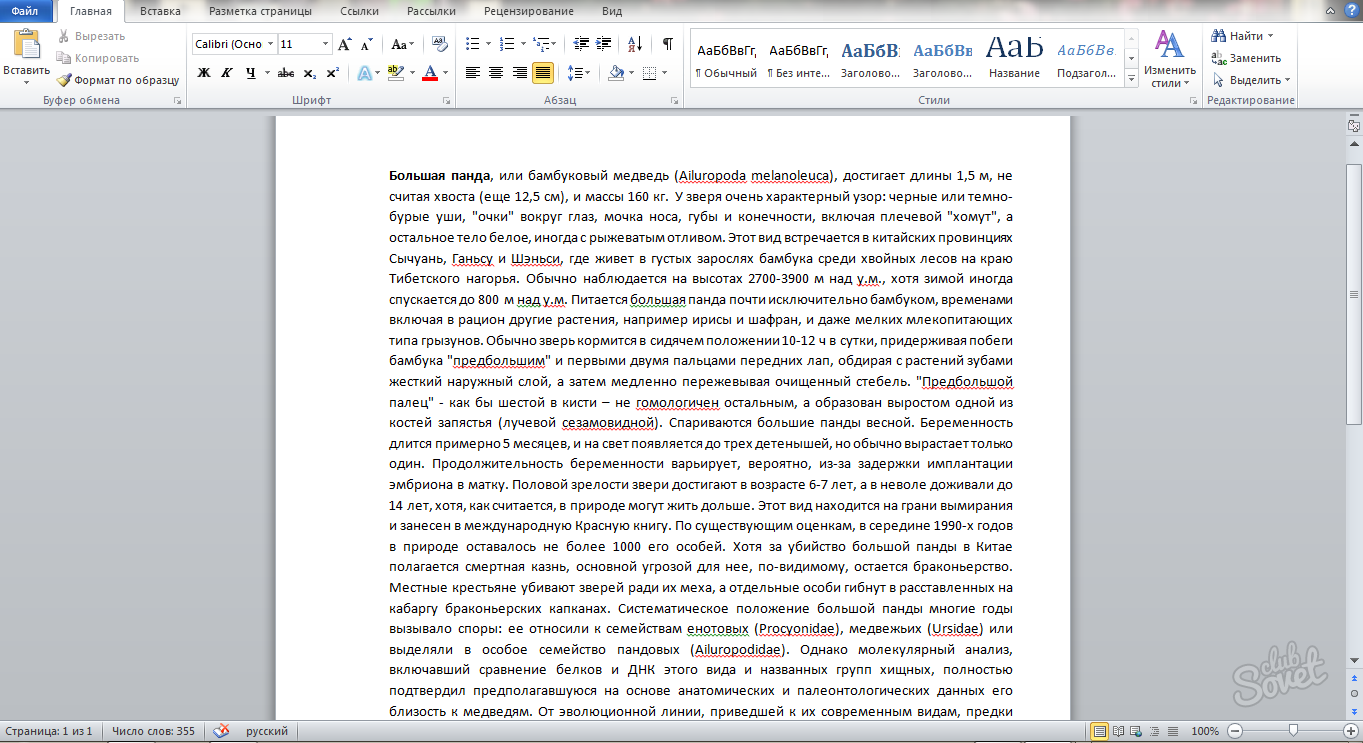The image size is (1363, 743).
Task: Apply the Обычный style
Action: 726,59
